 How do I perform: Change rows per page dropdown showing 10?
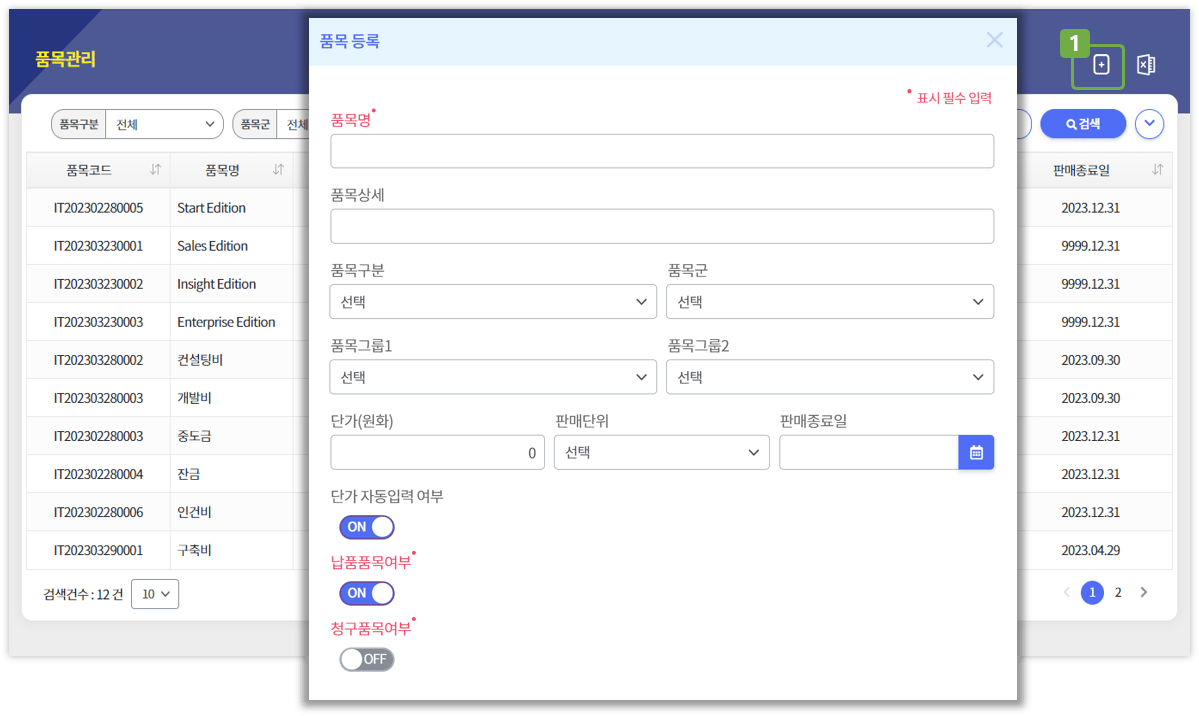155,594
